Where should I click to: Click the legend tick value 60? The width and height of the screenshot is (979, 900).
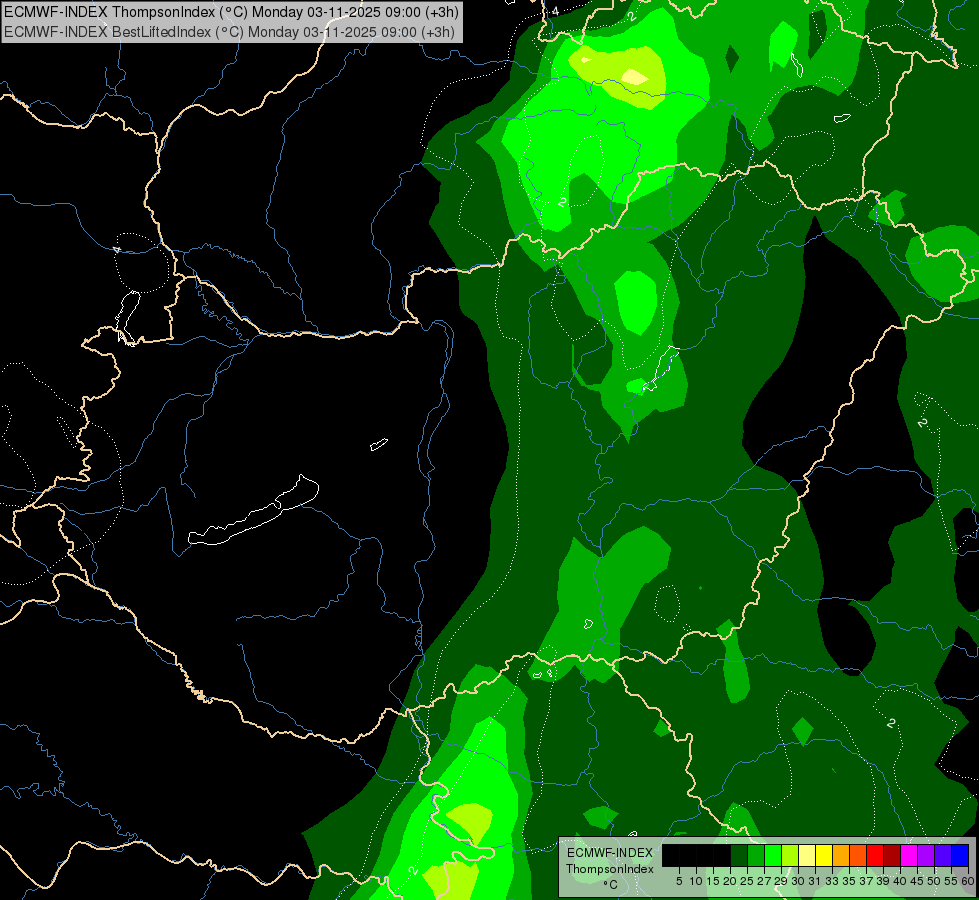[967, 881]
